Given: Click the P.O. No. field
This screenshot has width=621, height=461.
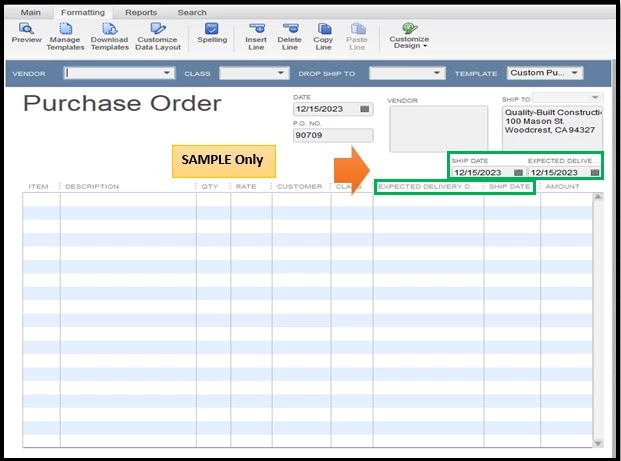Looking at the screenshot, I should click(333, 135).
